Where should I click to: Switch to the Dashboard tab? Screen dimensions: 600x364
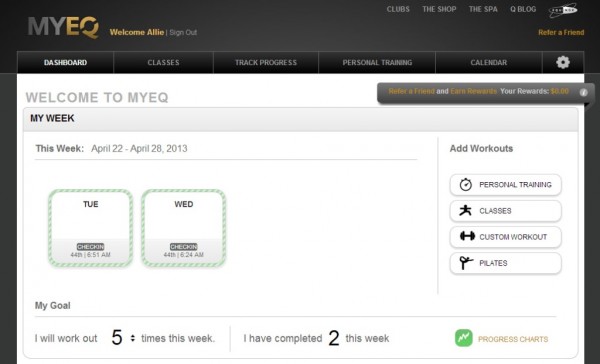[65, 62]
